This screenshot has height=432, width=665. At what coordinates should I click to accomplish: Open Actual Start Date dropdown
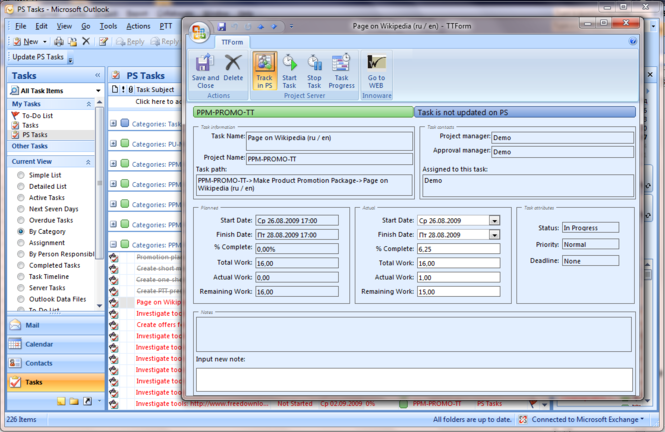coord(494,220)
